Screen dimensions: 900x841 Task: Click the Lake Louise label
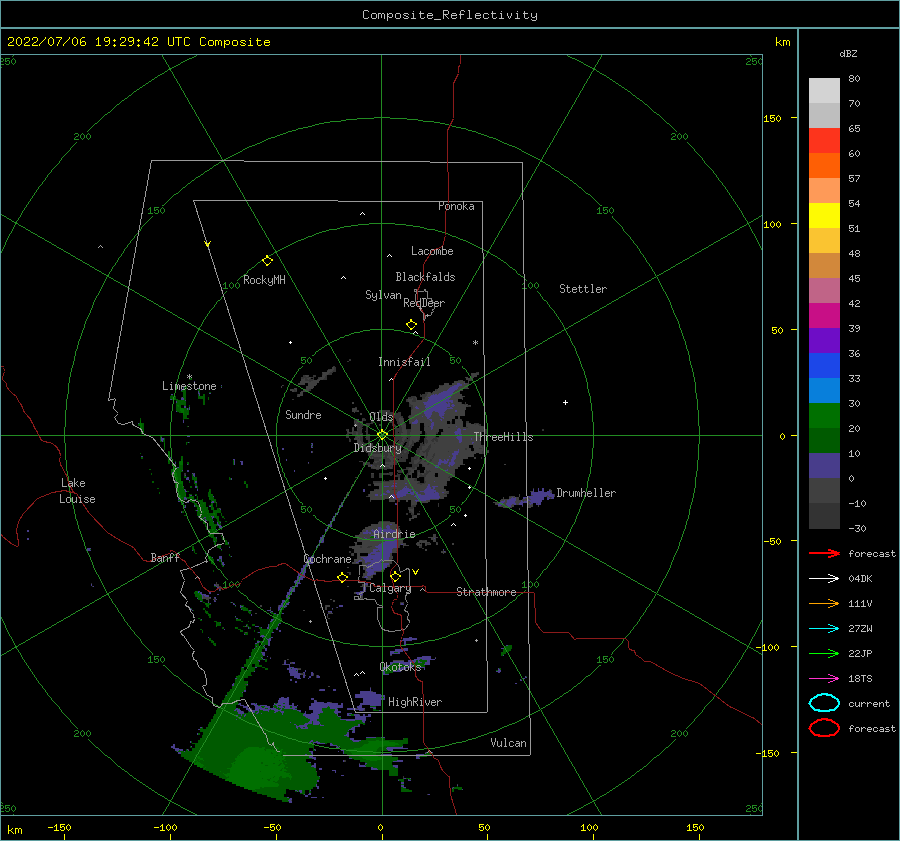tap(77, 491)
